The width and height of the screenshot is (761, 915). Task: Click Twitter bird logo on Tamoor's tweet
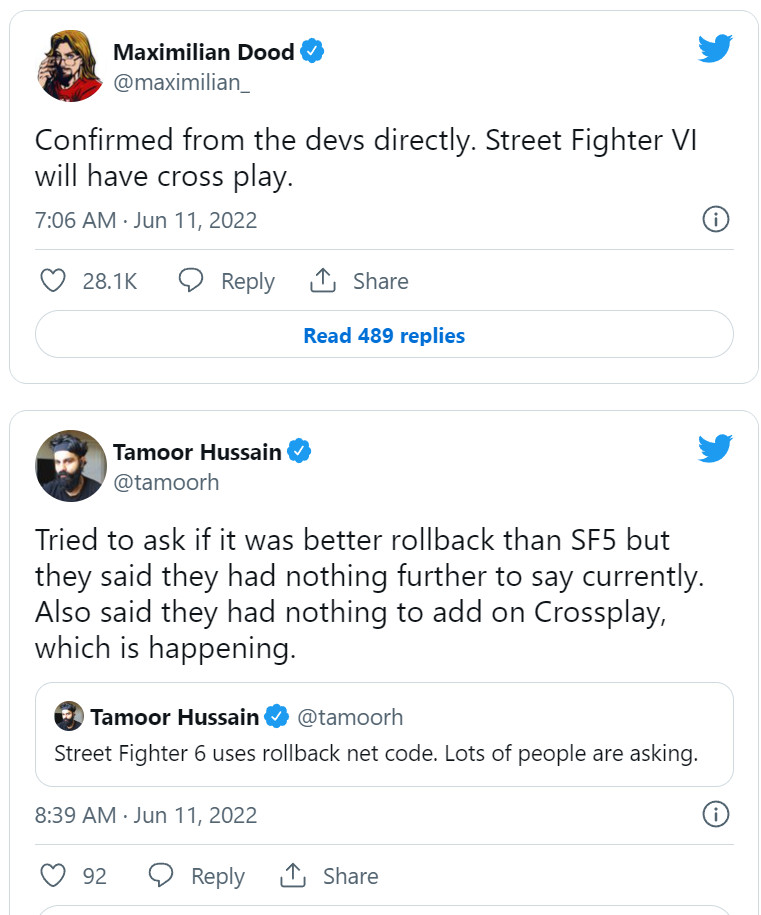point(715,447)
